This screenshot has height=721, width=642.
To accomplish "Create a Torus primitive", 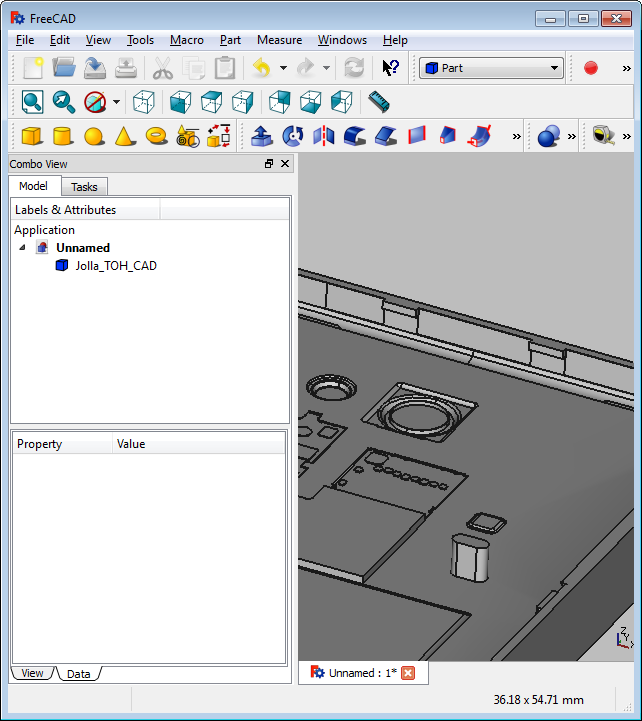I will (156, 136).
